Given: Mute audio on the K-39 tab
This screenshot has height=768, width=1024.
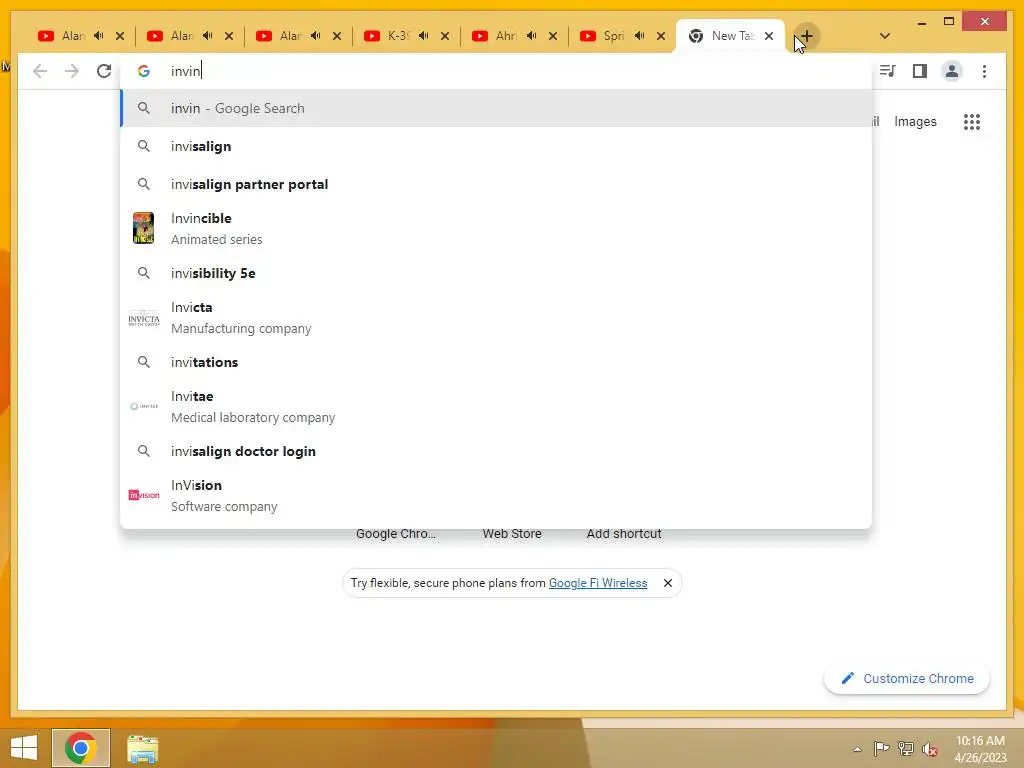Looking at the screenshot, I should 423,36.
